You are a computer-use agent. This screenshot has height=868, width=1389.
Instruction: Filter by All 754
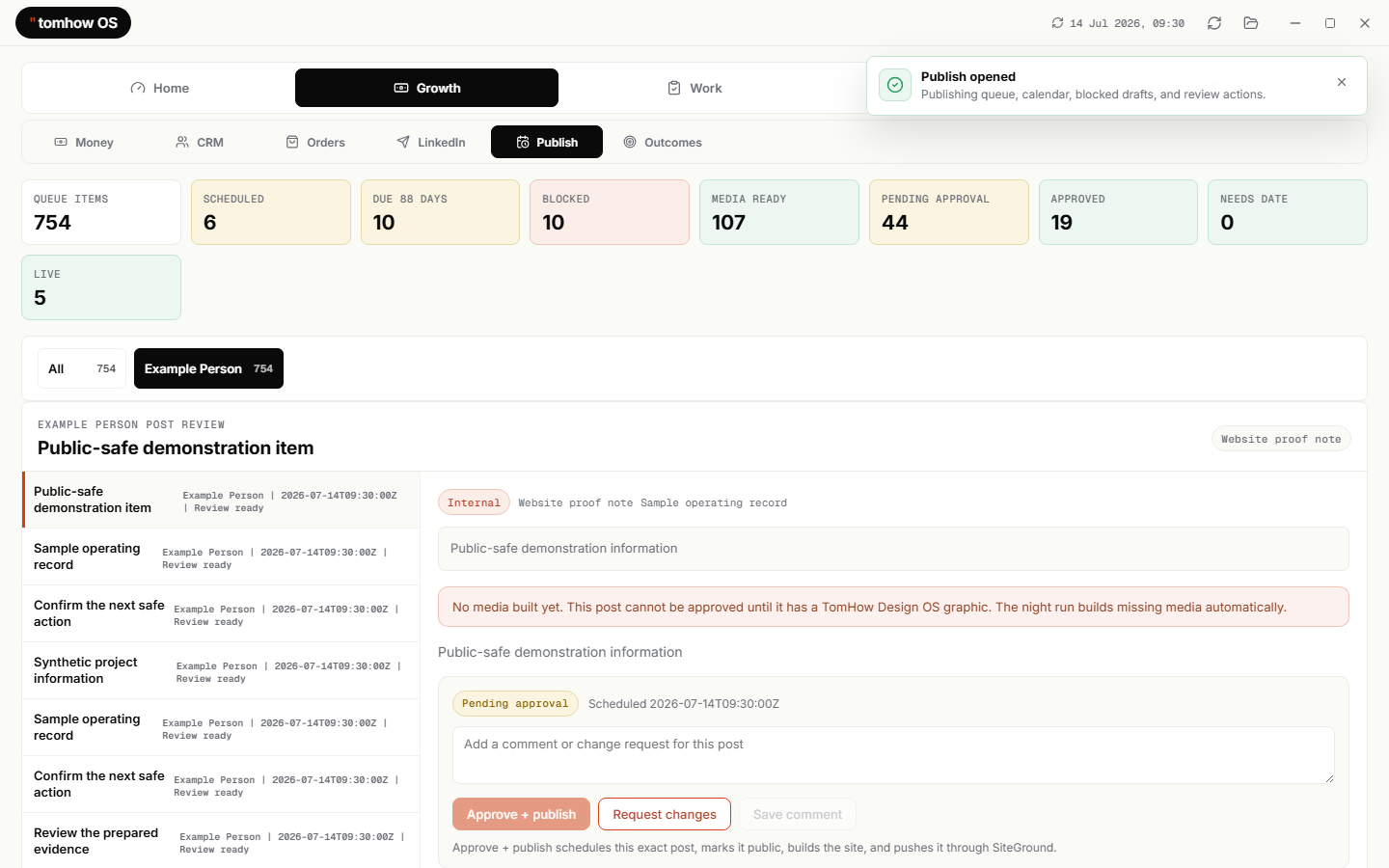click(x=82, y=368)
